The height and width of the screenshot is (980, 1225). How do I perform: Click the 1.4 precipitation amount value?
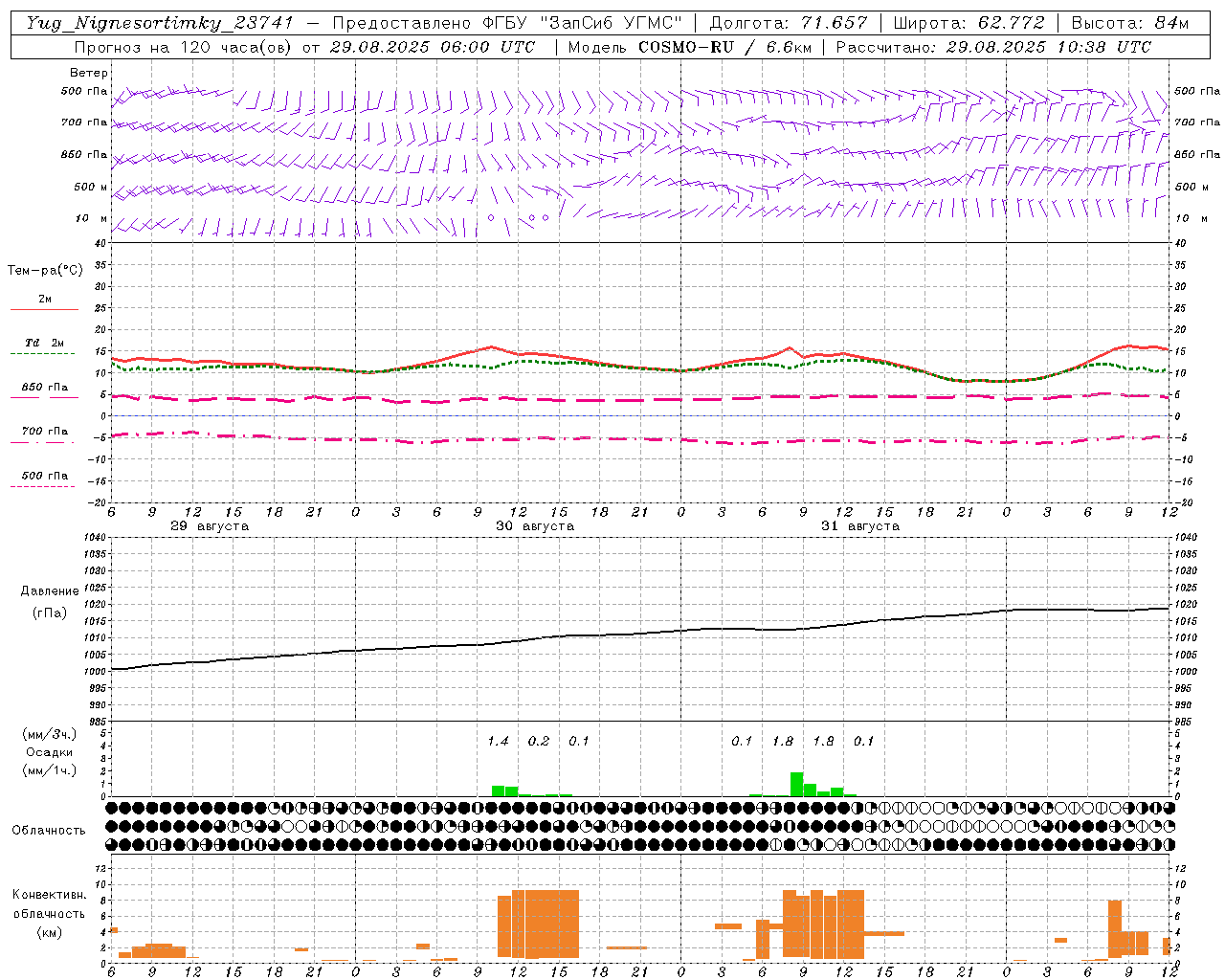498,741
